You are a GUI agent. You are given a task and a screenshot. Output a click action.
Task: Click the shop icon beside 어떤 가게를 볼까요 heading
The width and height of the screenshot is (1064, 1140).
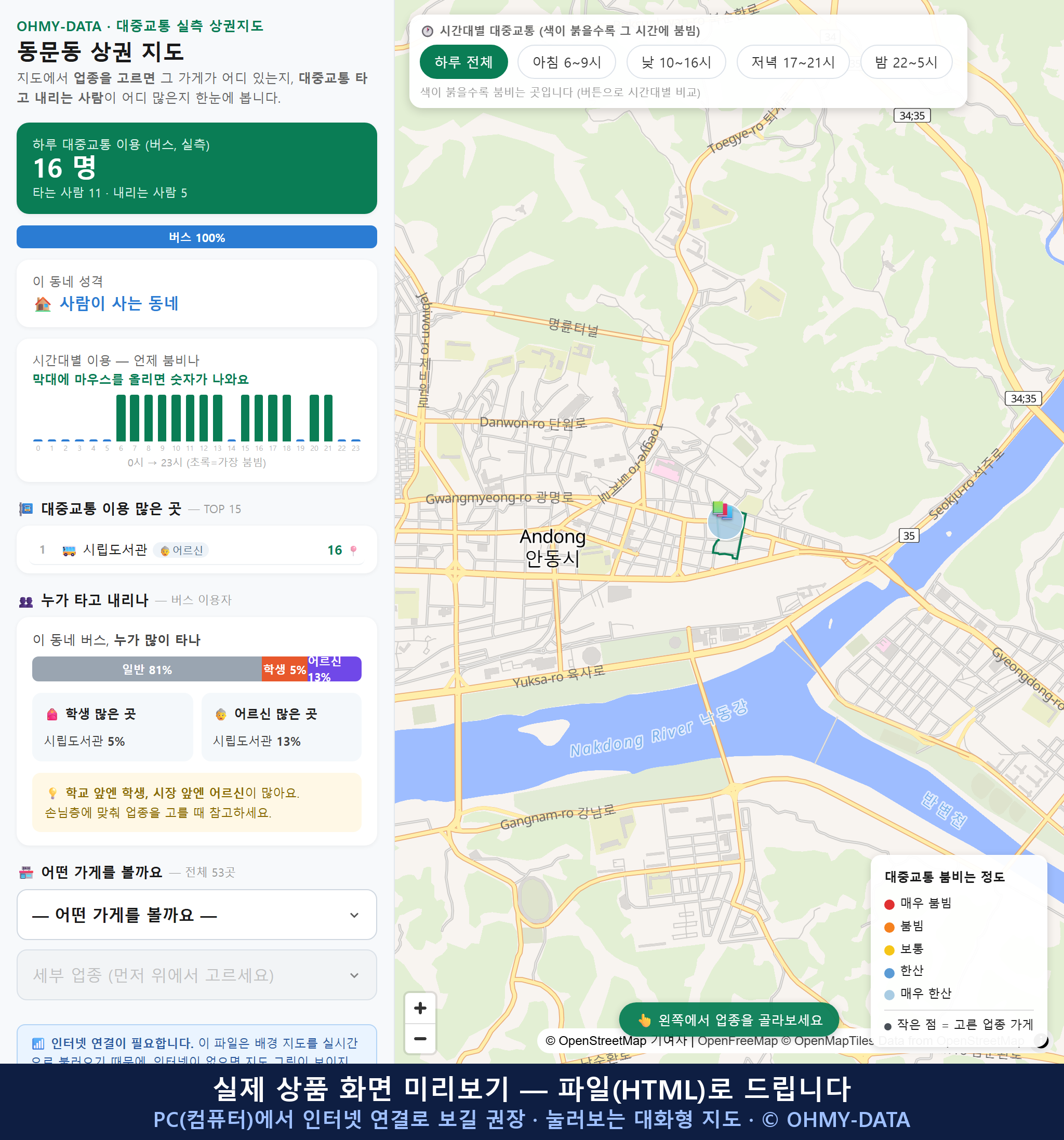pos(26,873)
